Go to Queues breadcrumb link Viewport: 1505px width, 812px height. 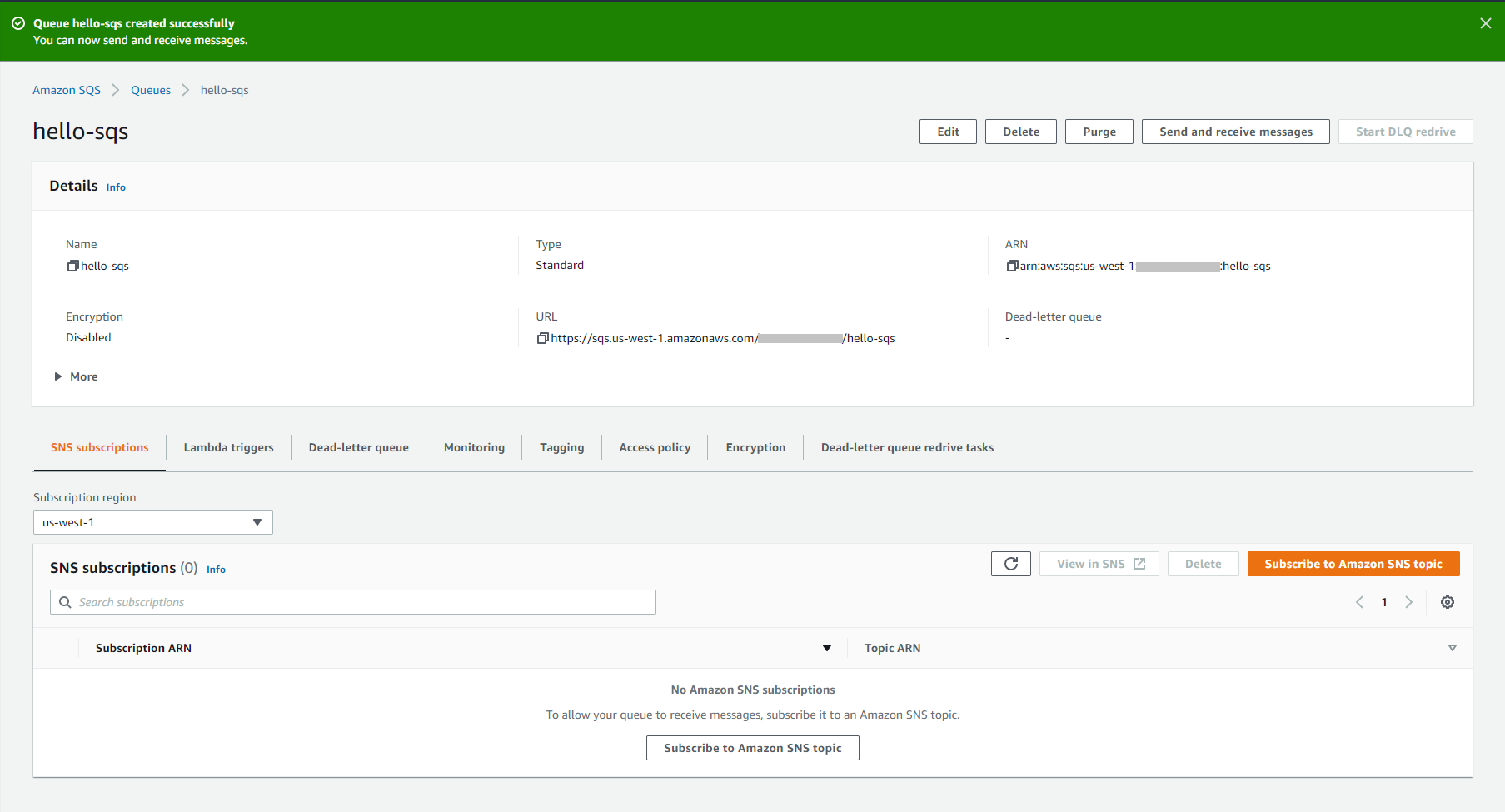coord(151,90)
